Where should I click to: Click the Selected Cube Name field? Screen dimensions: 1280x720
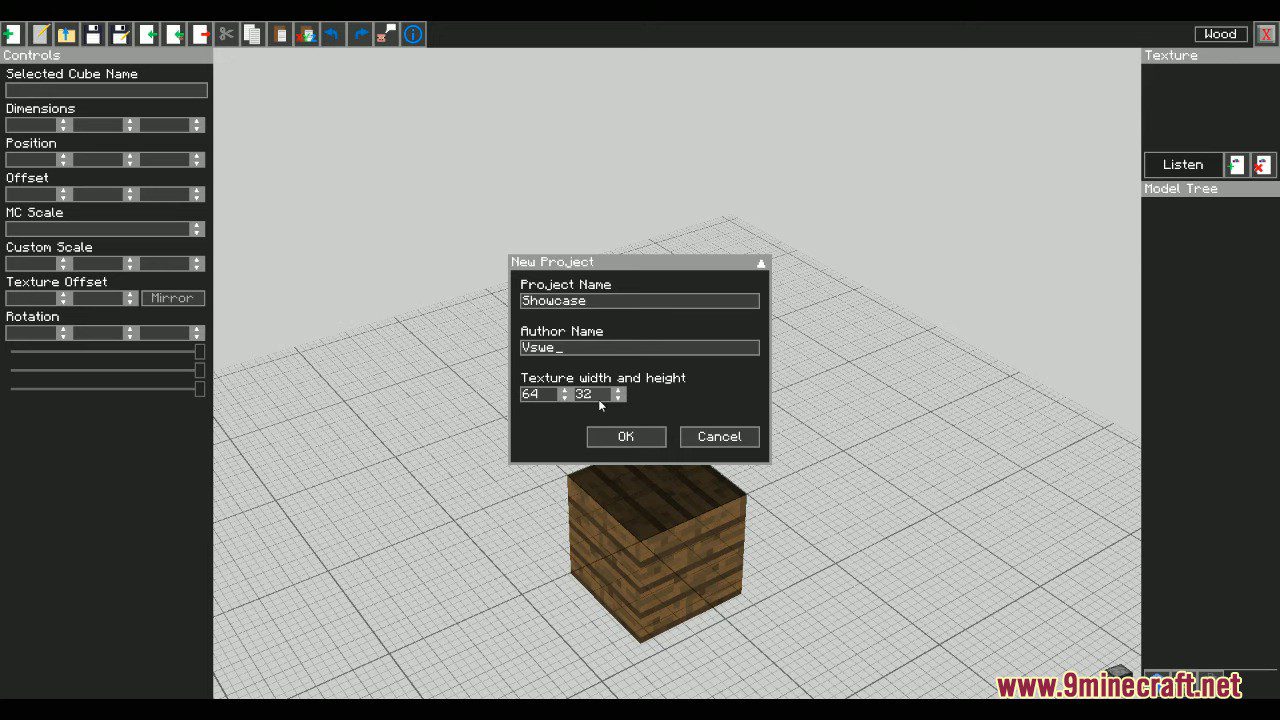click(107, 91)
